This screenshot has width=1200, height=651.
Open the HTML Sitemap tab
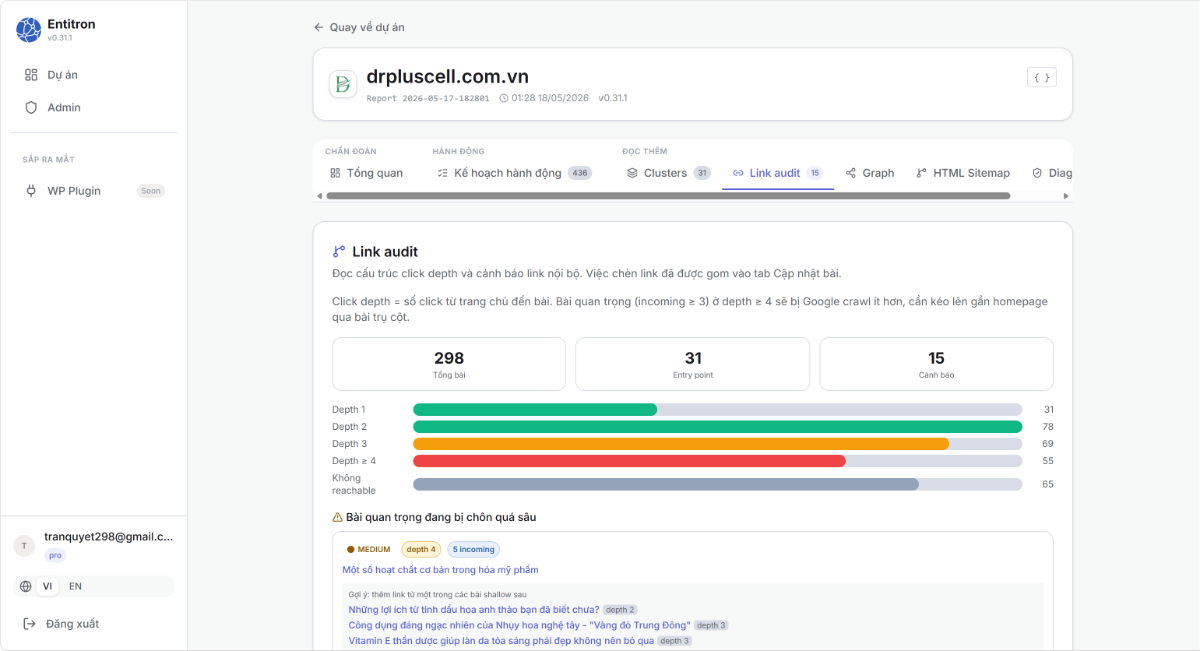(x=964, y=173)
